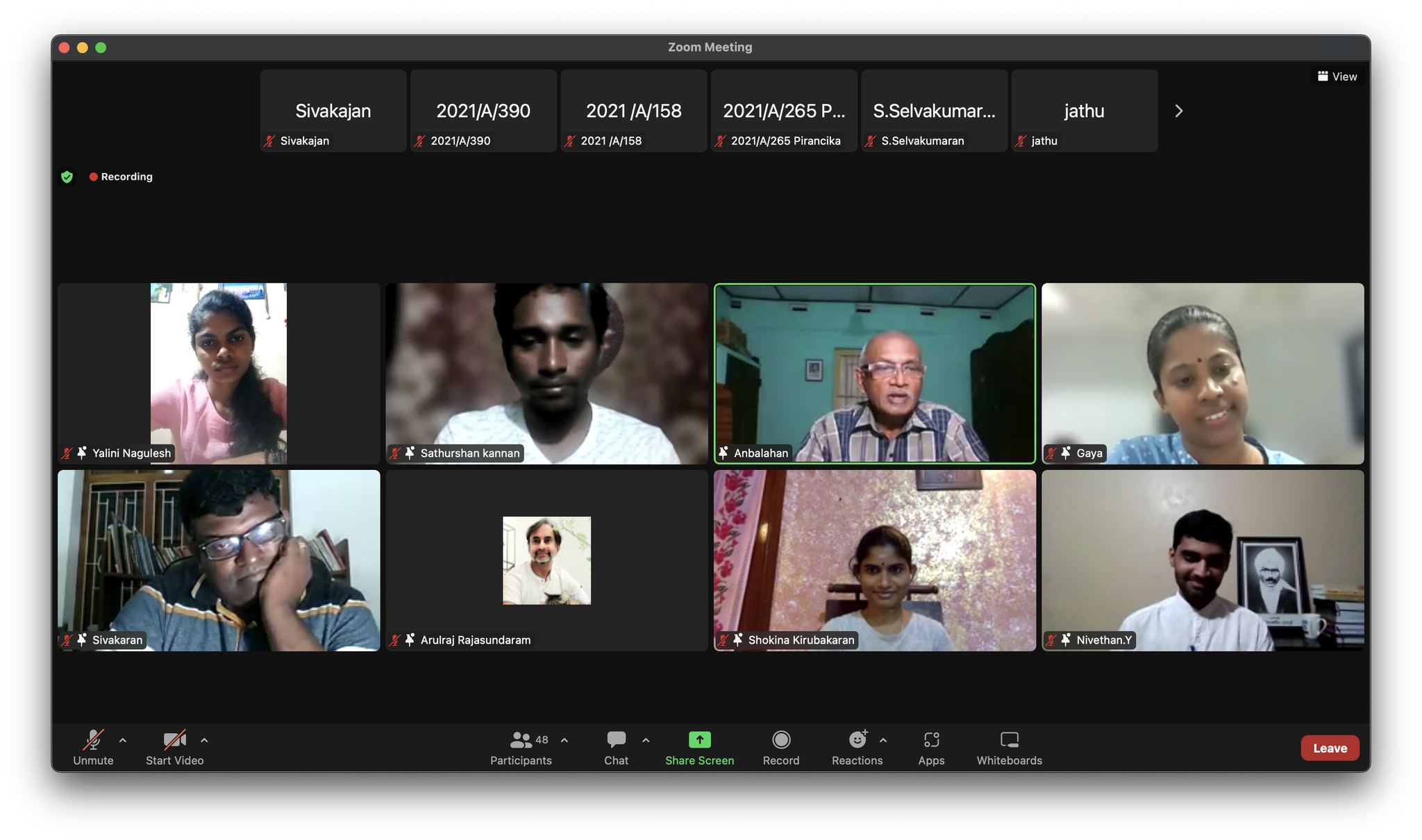The height and width of the screenshot is (840, 1422).
Task: Click pin icon on Anbalahan label
Action: tap(723, 453)
